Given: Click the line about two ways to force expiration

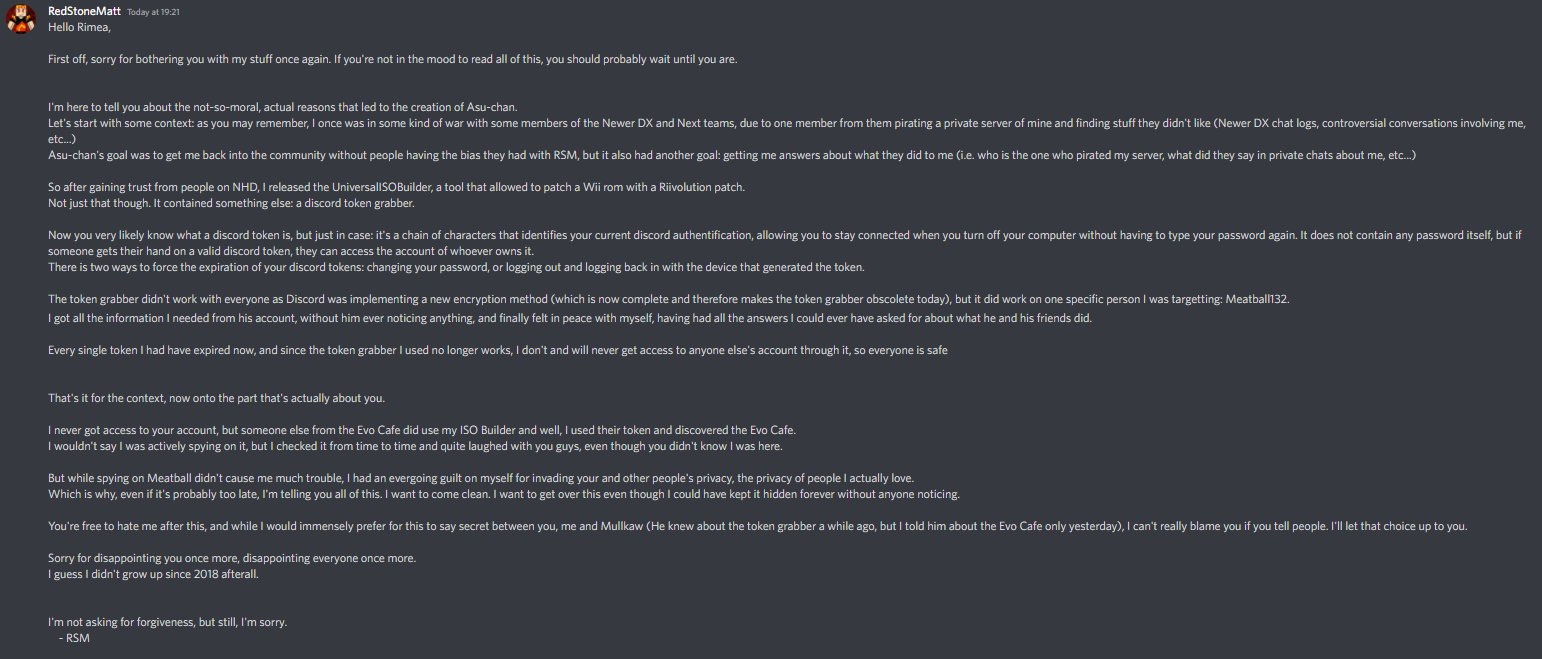Looking at the screenshot, I should pos(454,267).
